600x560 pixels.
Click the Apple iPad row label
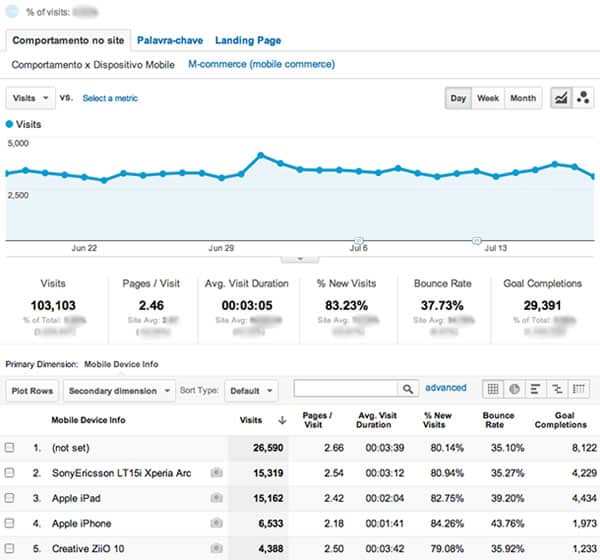[x=76, y=498]
